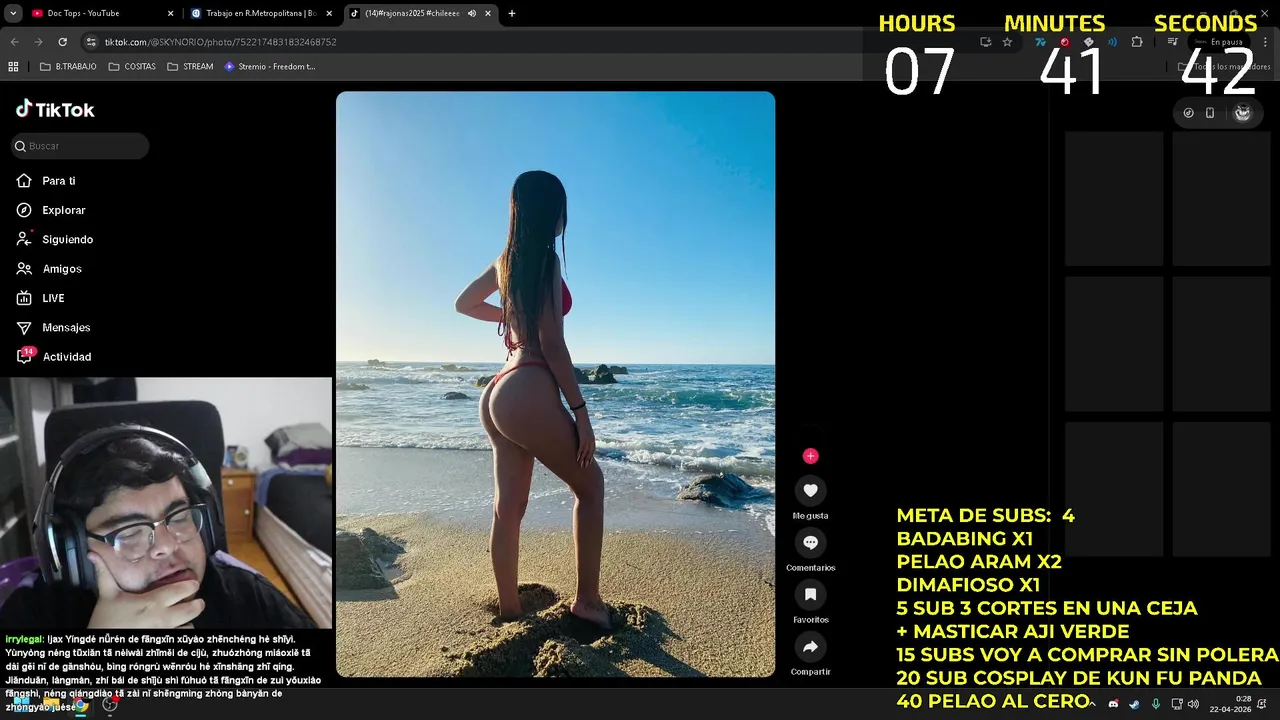Screen dimensions: 1280x720
Task: Go back in browser history
Action: click(x=15, y=42)
